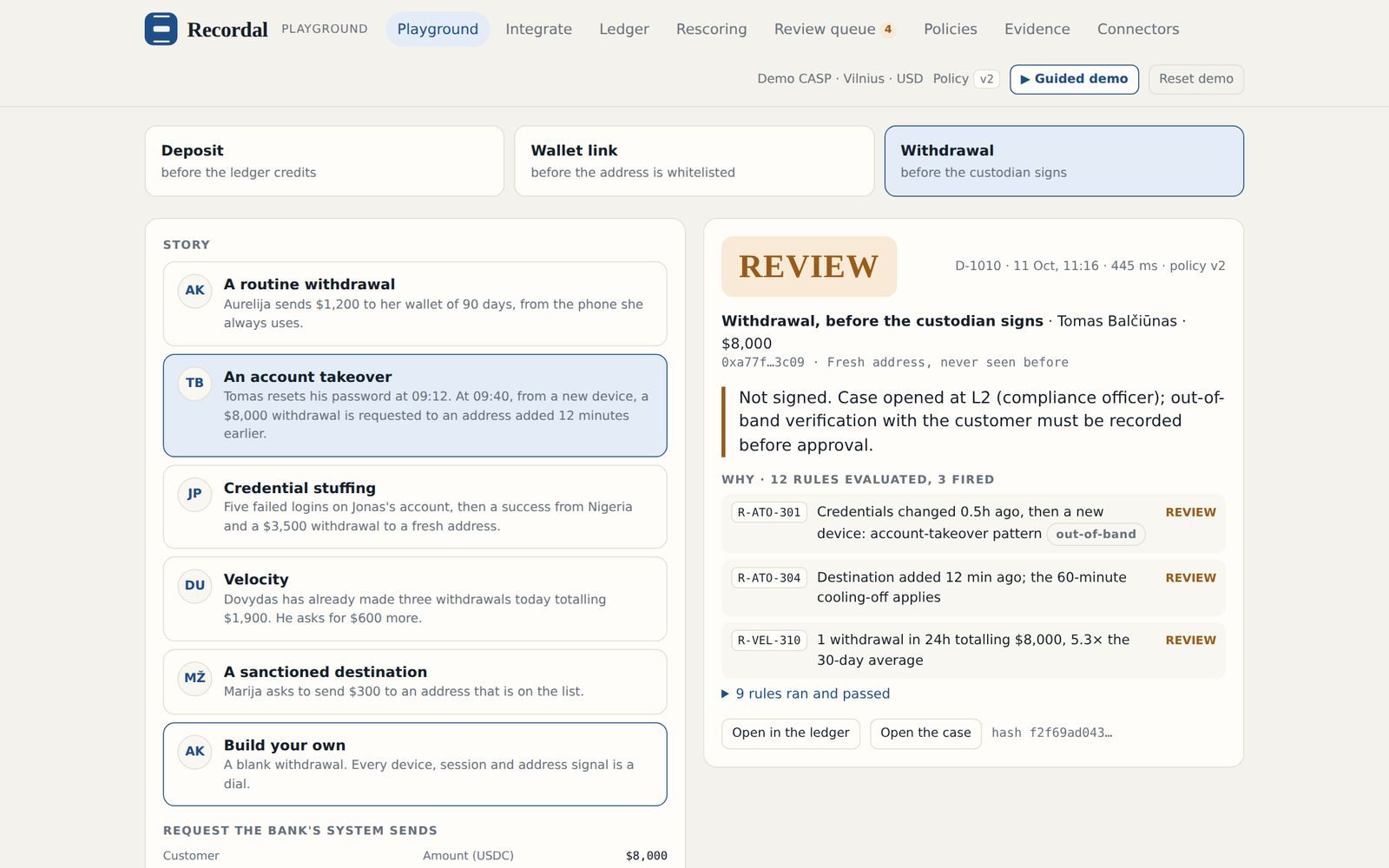This screenshot has height=868, width=1389.
Task: Open the Playground tab
Action: [x=438, y=29]
